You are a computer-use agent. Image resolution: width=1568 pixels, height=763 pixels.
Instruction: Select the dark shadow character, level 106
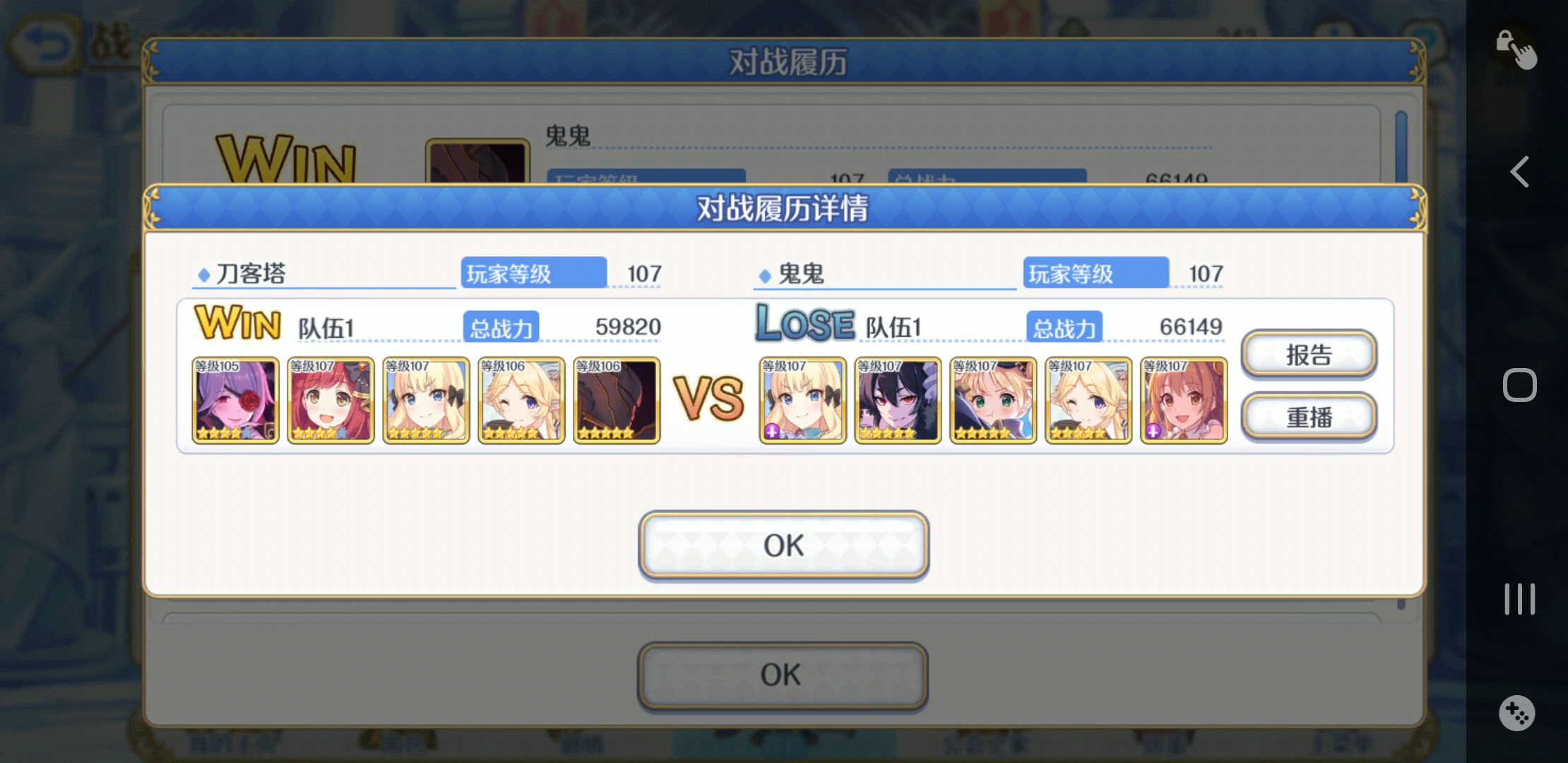tap(617, 401)
